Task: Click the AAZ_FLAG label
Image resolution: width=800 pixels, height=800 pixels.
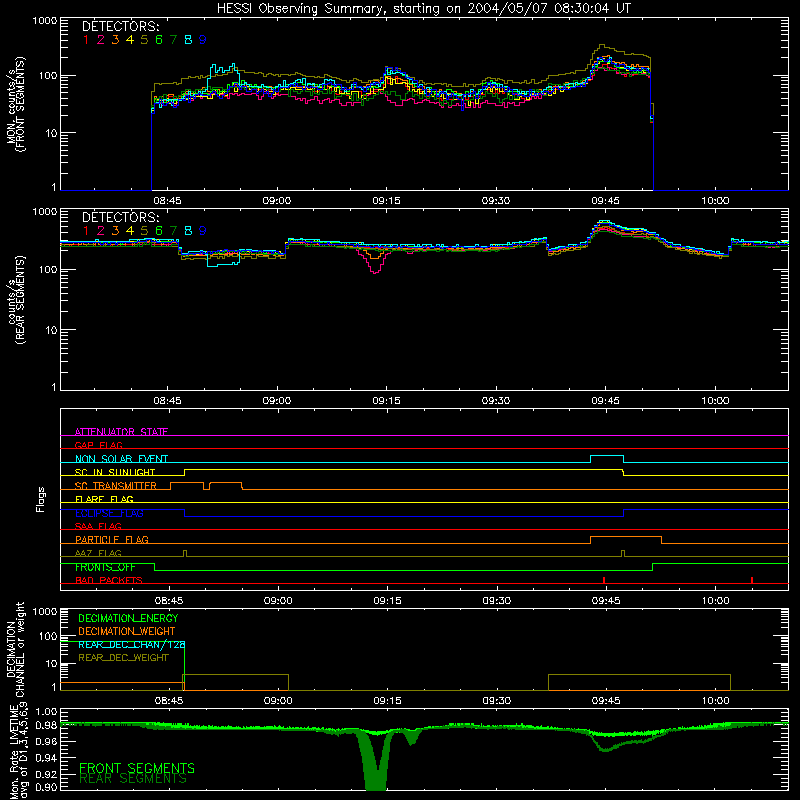Action: click(98, 553)
